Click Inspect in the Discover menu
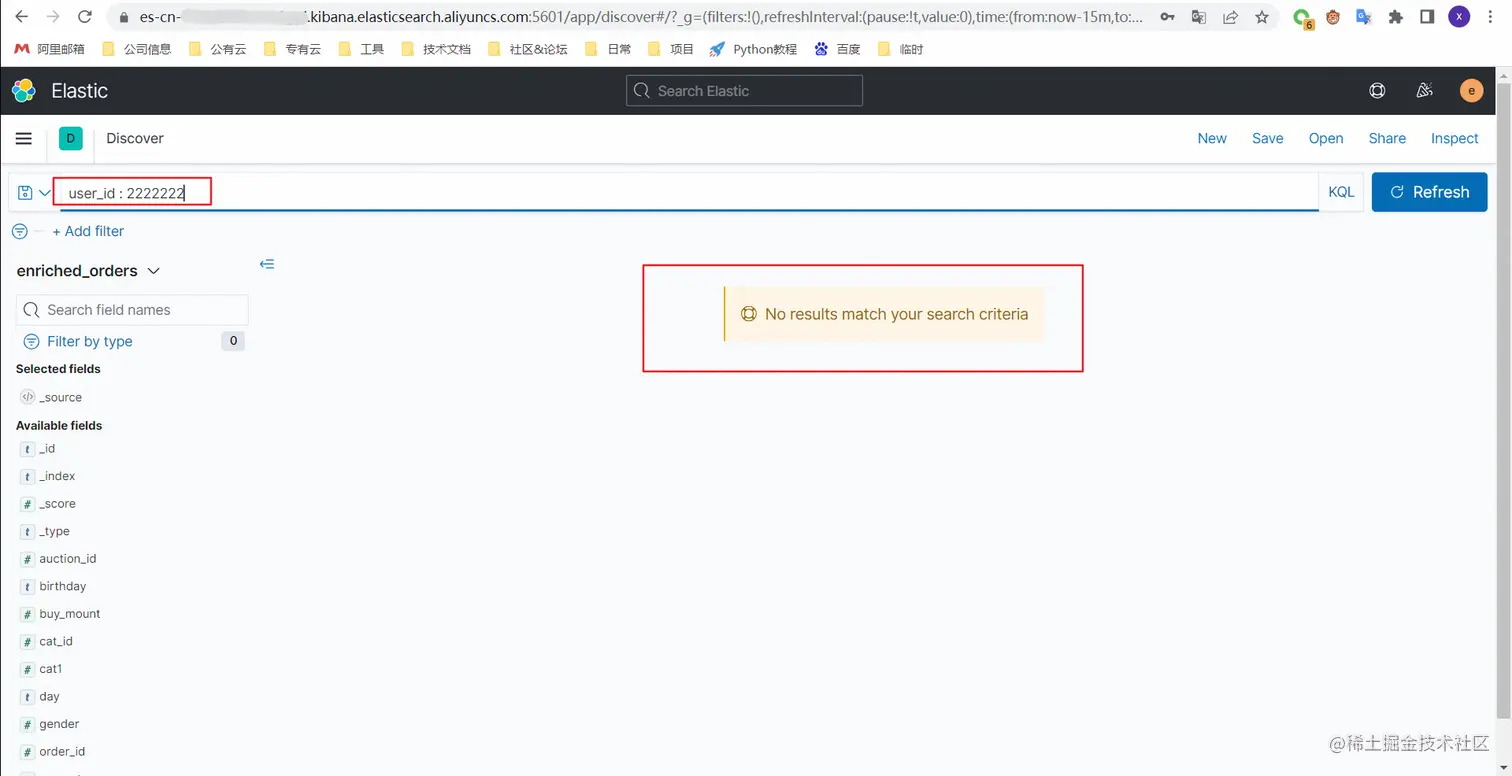Screen dimensions: 1512x776 click(1454, 139)
